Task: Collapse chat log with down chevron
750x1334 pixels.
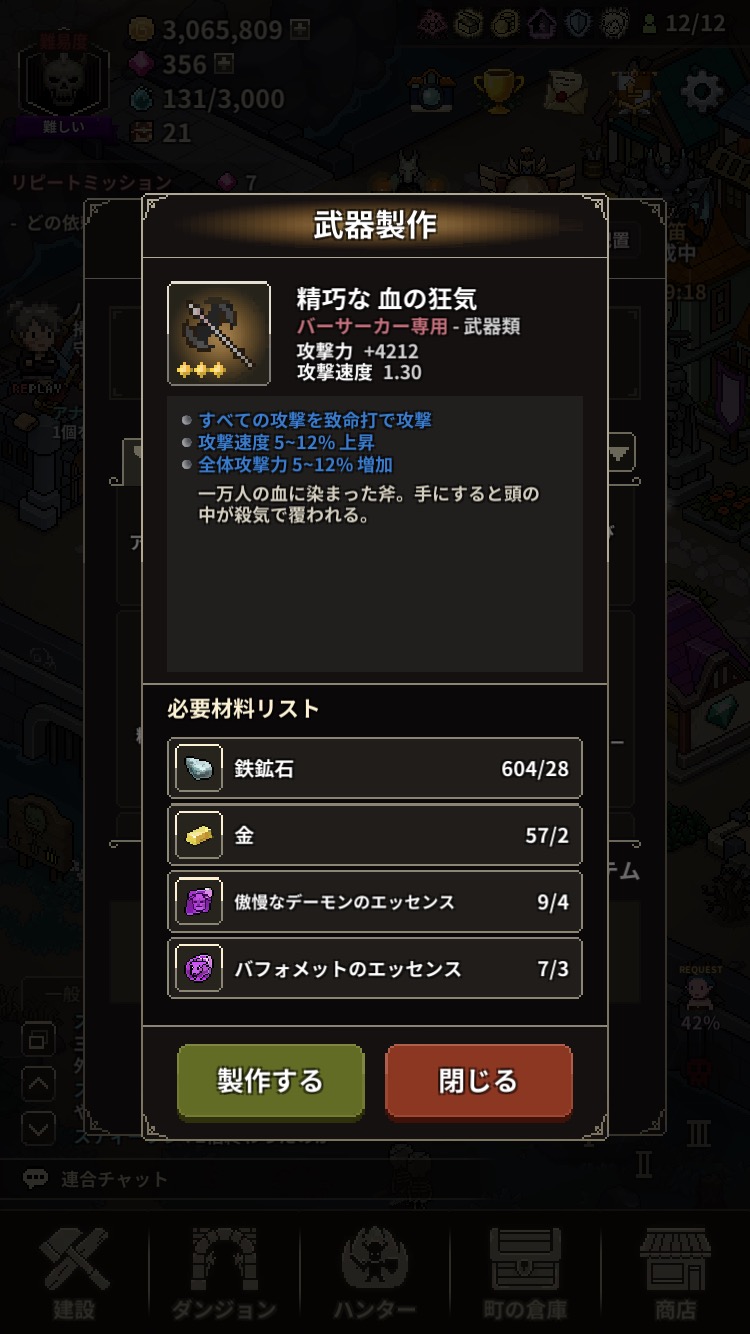Action: coord(38,1129)
